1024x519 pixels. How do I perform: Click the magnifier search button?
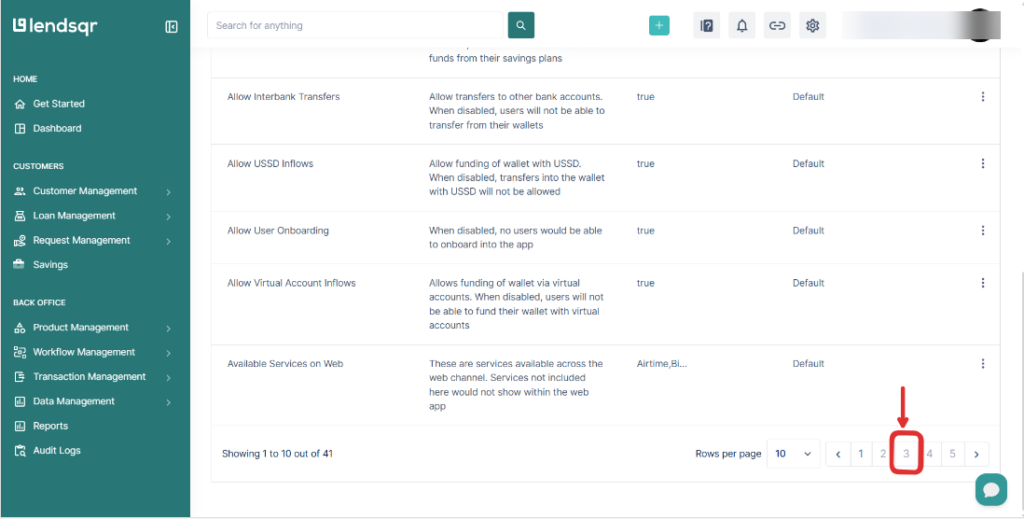[521, 25]
